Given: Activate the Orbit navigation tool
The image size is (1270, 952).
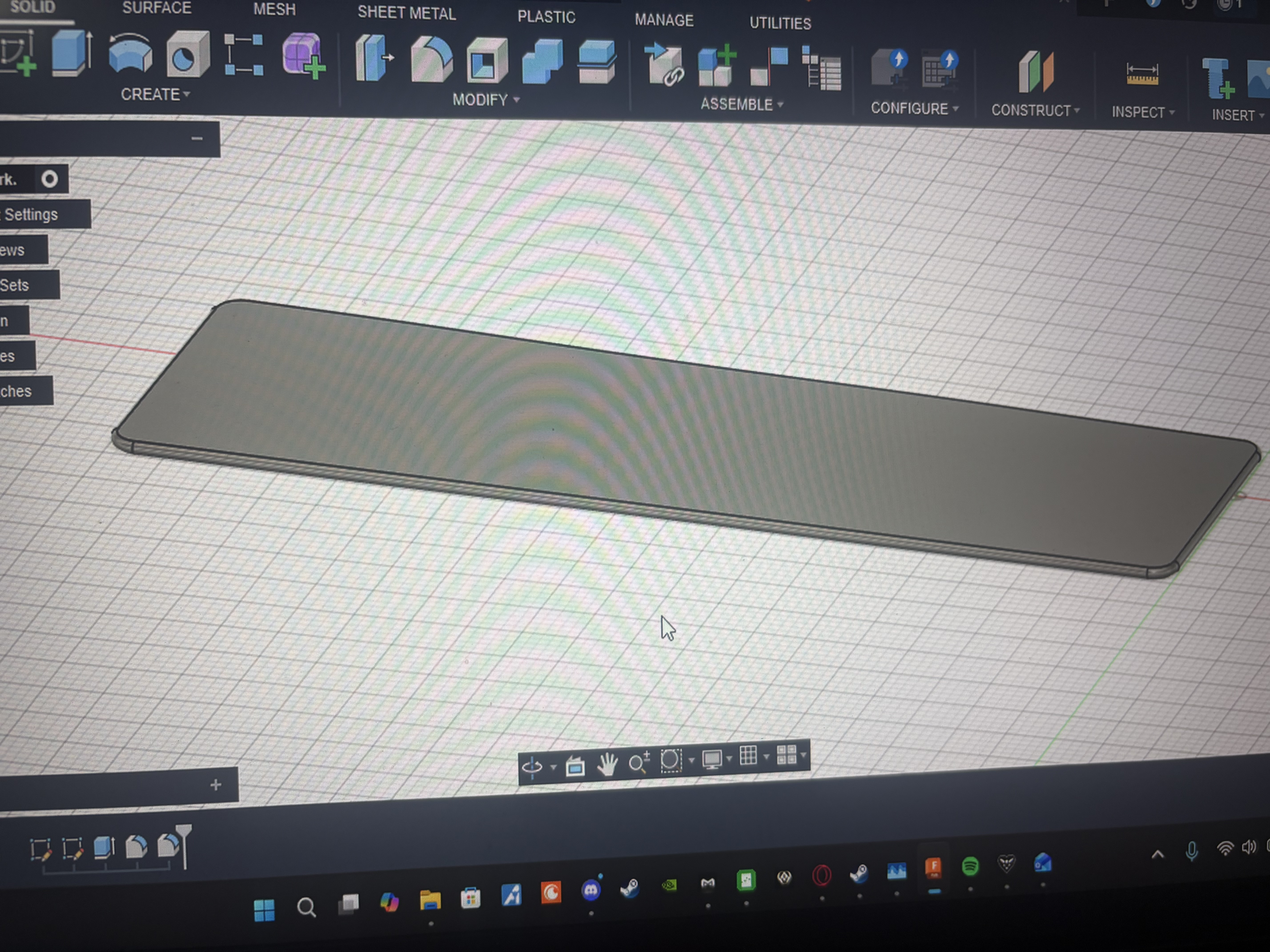Looking at the screenshot, I should coord(532,767).
